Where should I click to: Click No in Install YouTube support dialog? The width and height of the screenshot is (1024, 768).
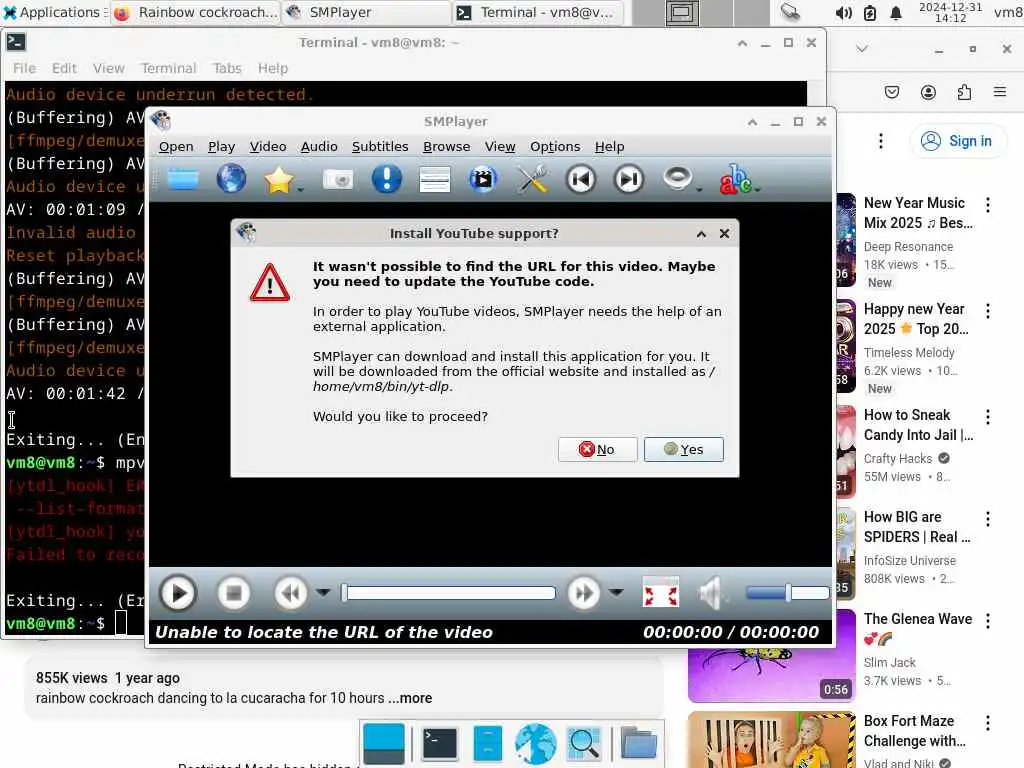(597, 449)
